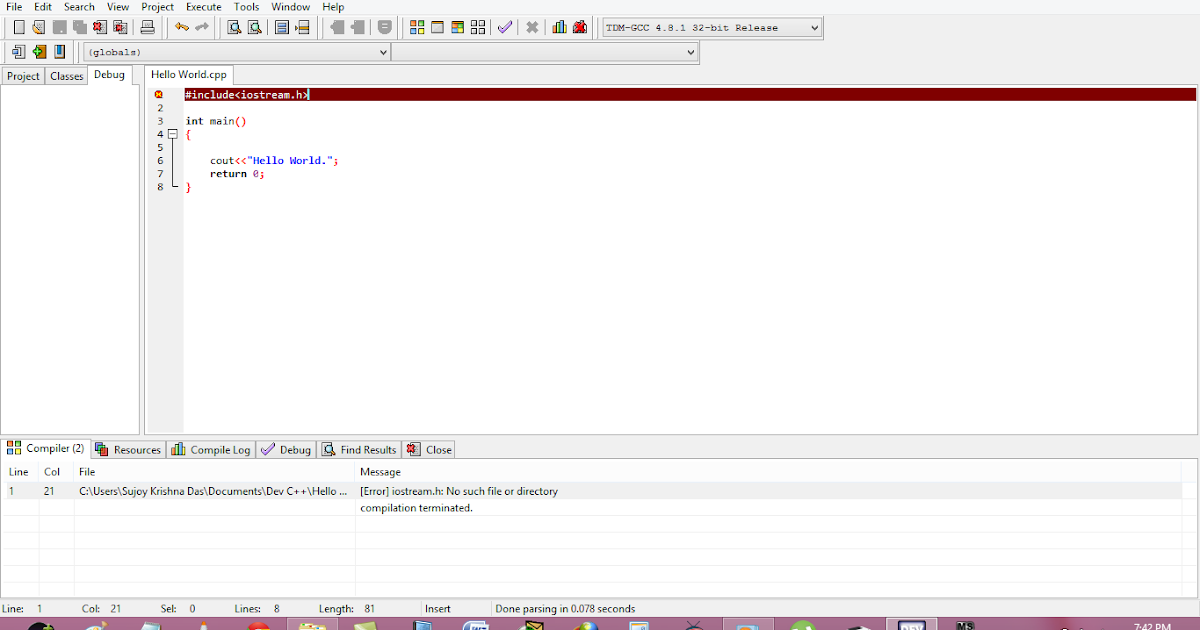Select the Debug tab in the left panel
Image resolution: width=1200 pixels, height=630 pixels.
110,75
